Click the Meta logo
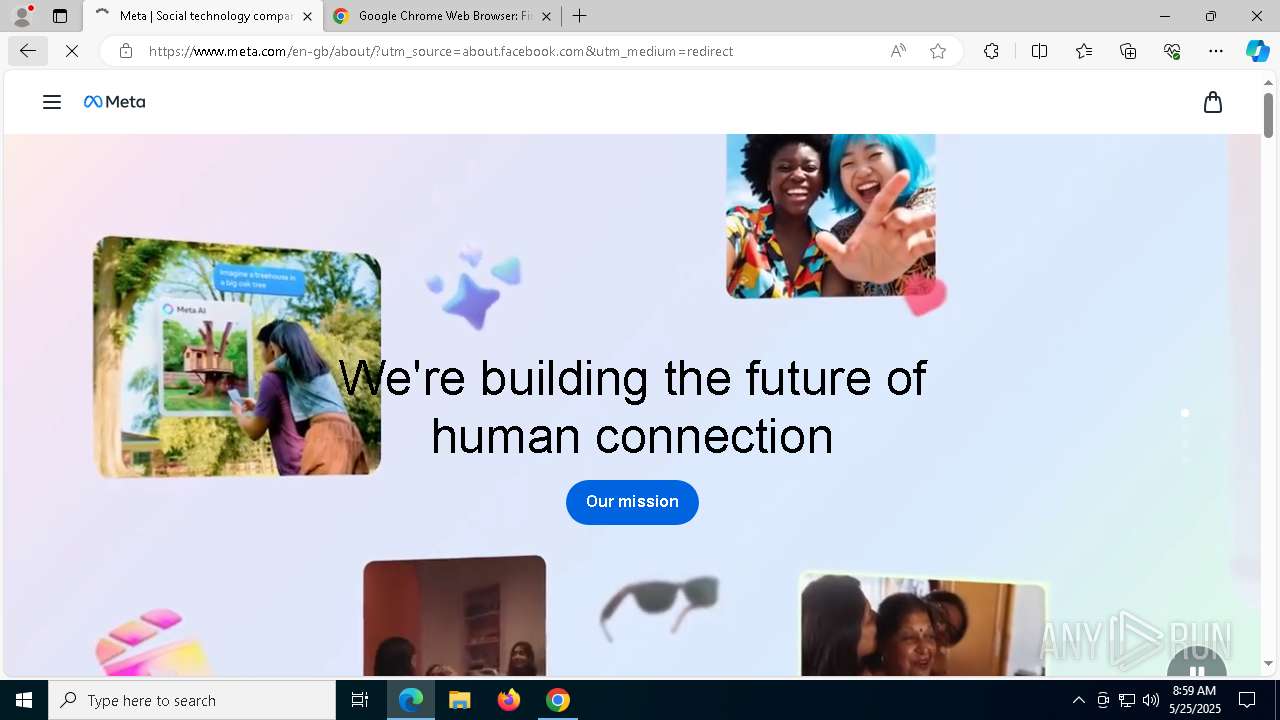 click(115, 102)
